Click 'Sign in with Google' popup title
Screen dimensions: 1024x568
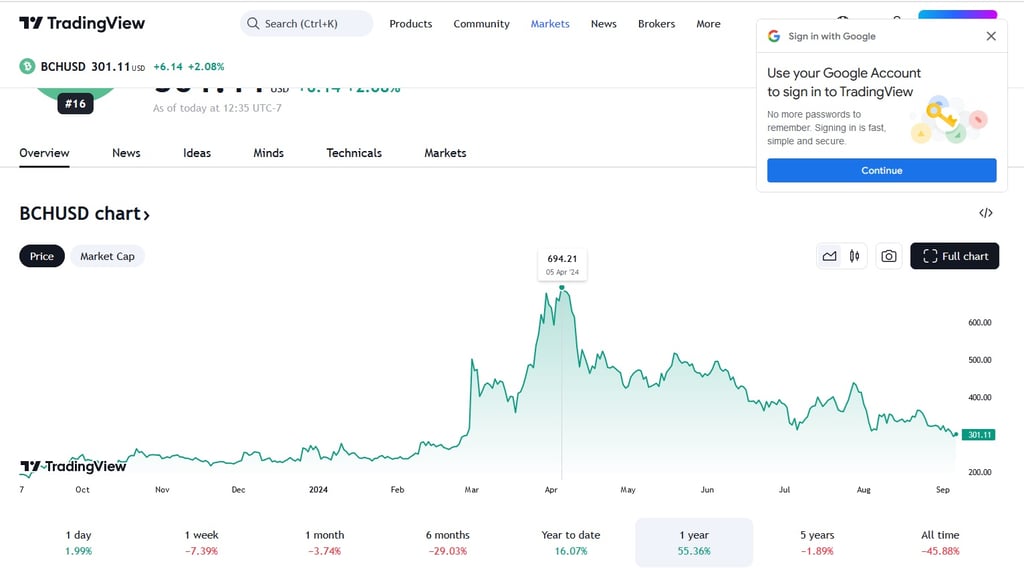[x=831, y=36]
